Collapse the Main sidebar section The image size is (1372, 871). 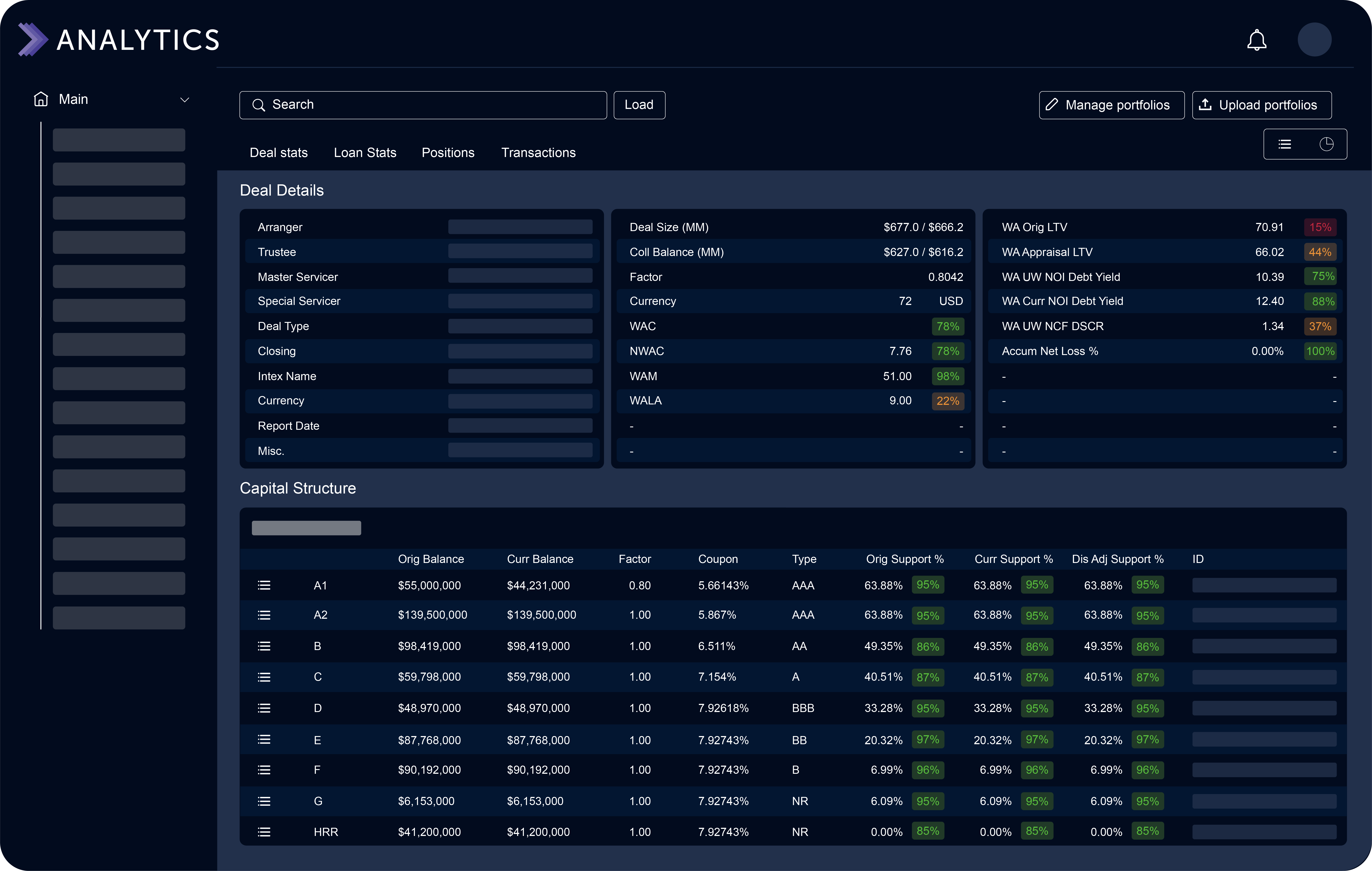coord(185,100)
